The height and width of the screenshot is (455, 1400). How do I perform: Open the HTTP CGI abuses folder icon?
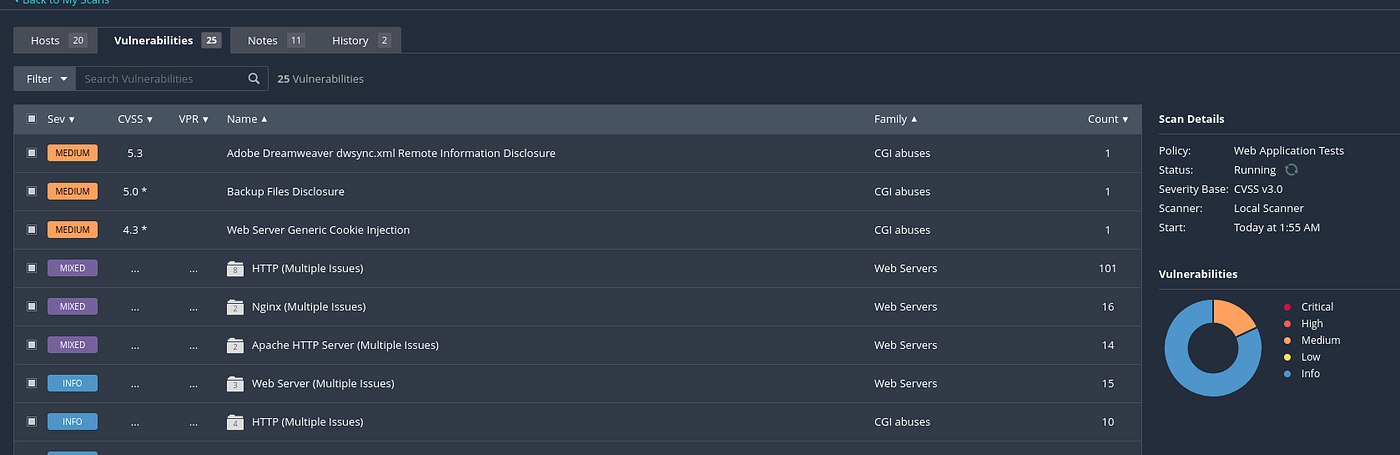pos(236,422)
